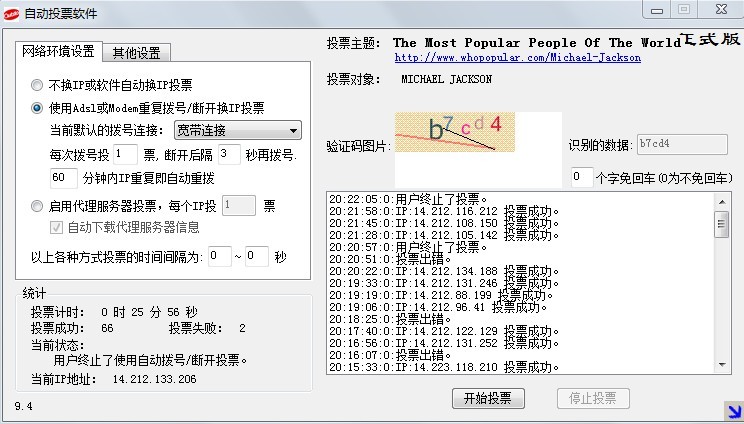Screen dimensions: 744x424
Task: Enable the 启用代理服务器投票 radio option
Action: click(38, 206)
